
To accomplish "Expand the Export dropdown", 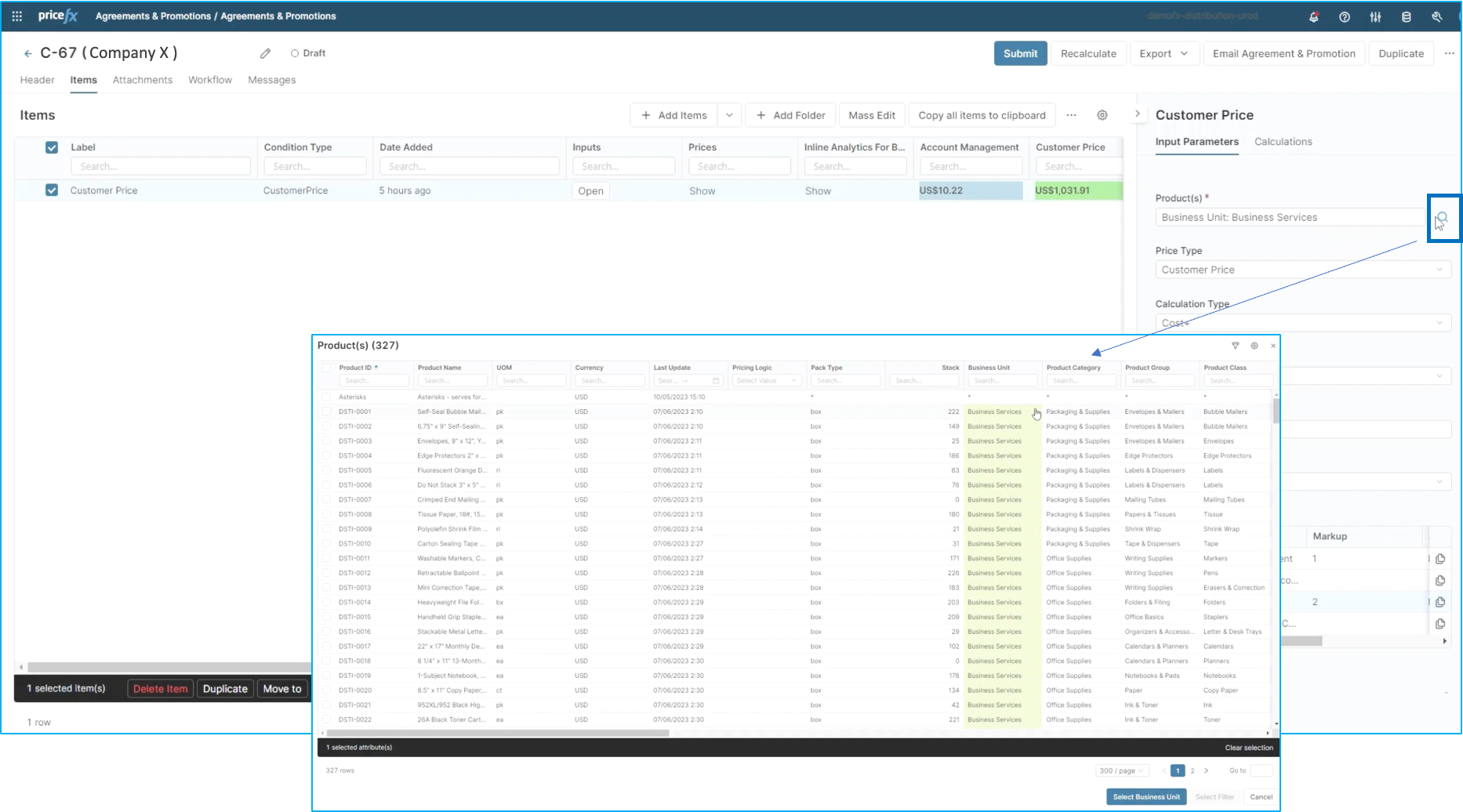I will (x=1164, y=53).
